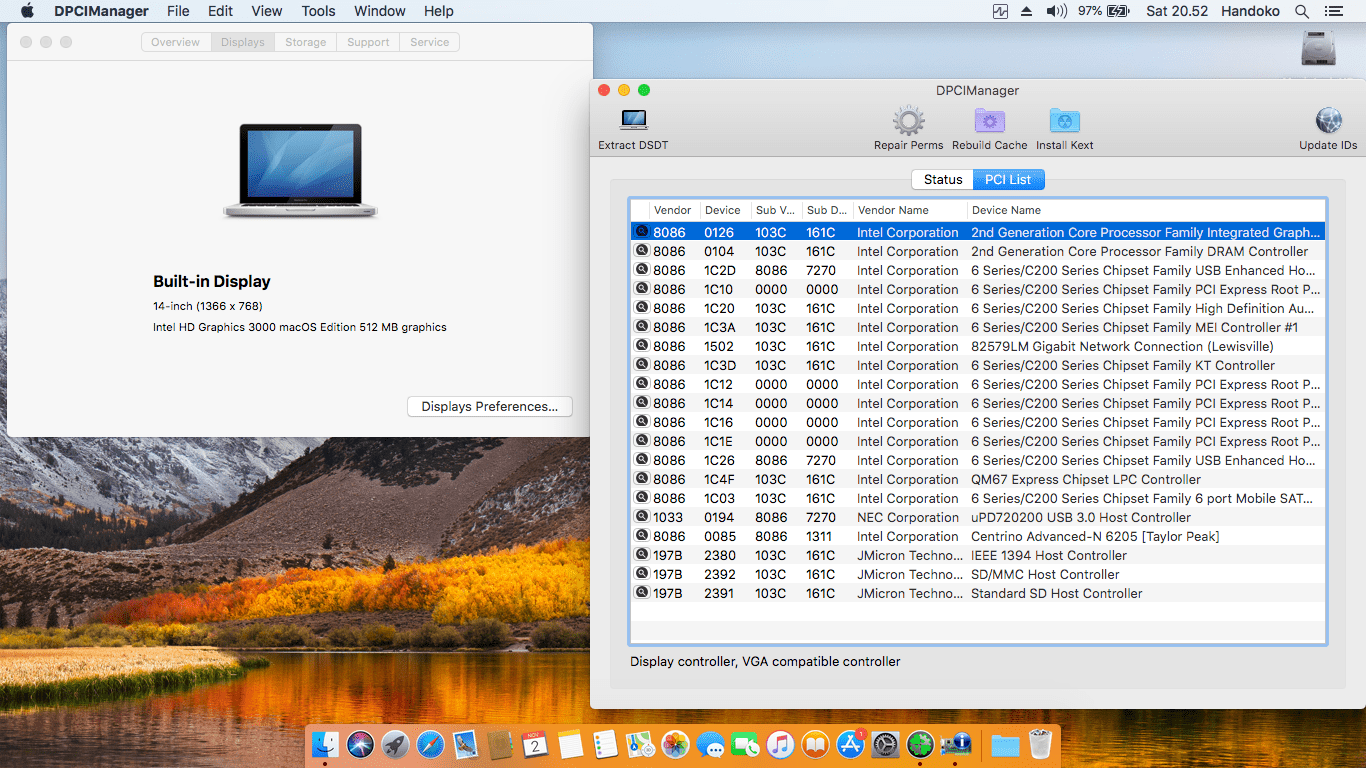Image resolution: width=1366 pixels, height=768 pixels.
Task: Open the folder stack in the Dock
Action: coord(1005,744)
